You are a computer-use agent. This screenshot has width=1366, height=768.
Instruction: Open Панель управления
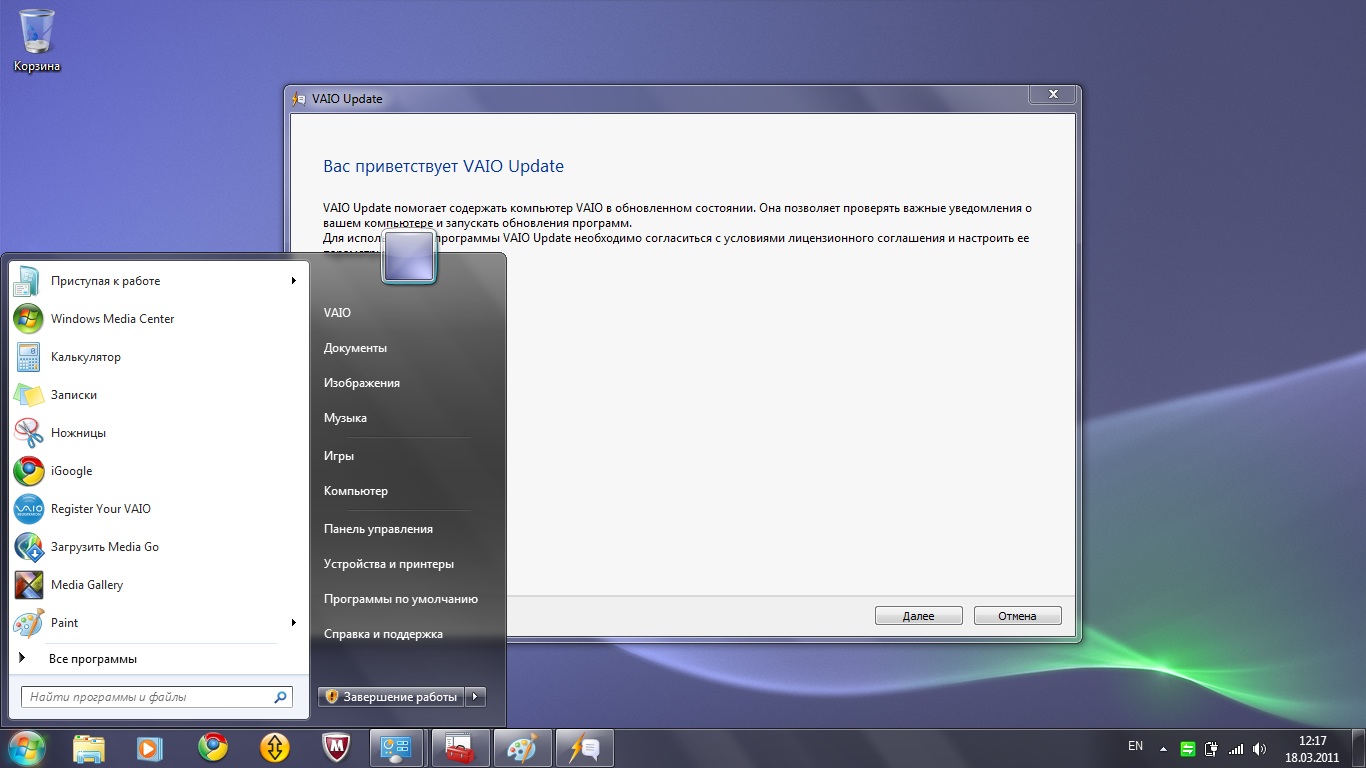pyautogui.click(x=378, y=529)
